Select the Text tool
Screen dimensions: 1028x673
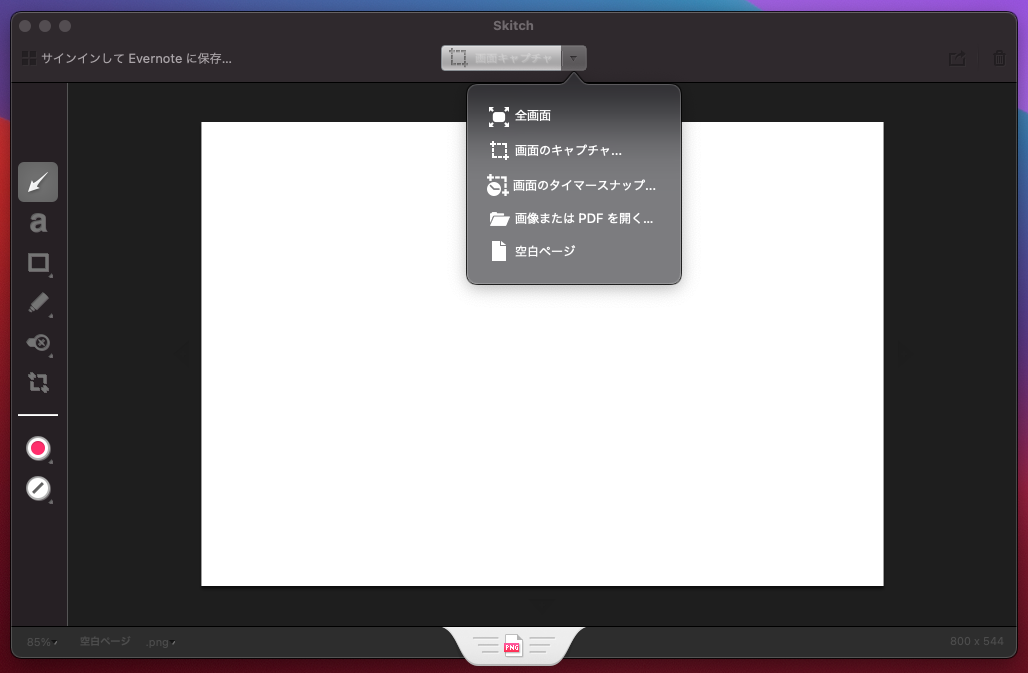(37, 222)
